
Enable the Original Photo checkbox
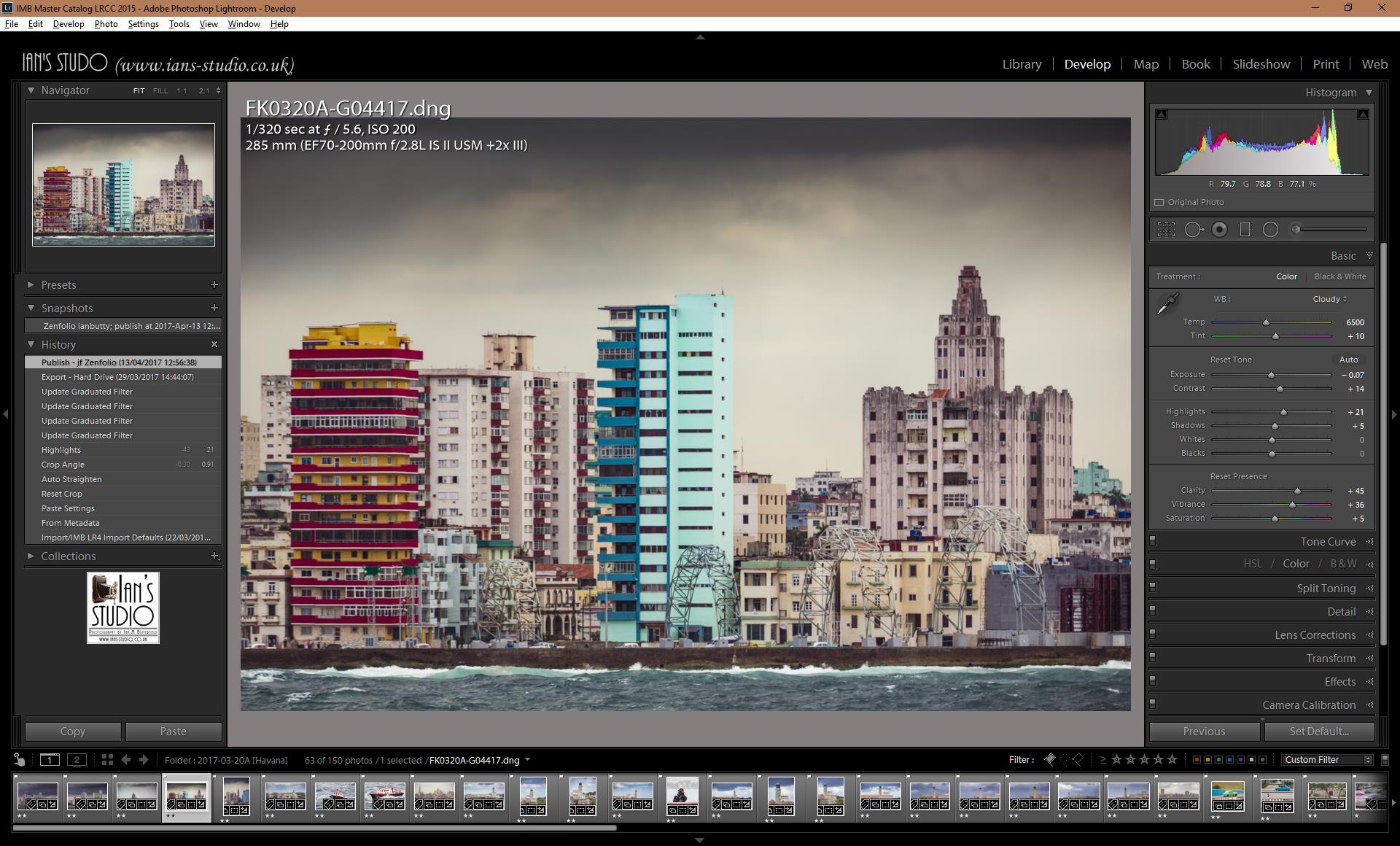point(1159,203)
